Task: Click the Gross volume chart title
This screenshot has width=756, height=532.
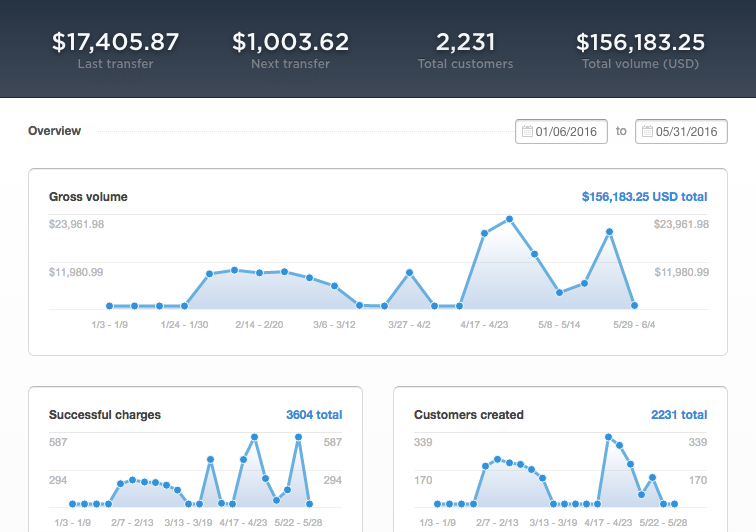Action: [x=88, y=197]
